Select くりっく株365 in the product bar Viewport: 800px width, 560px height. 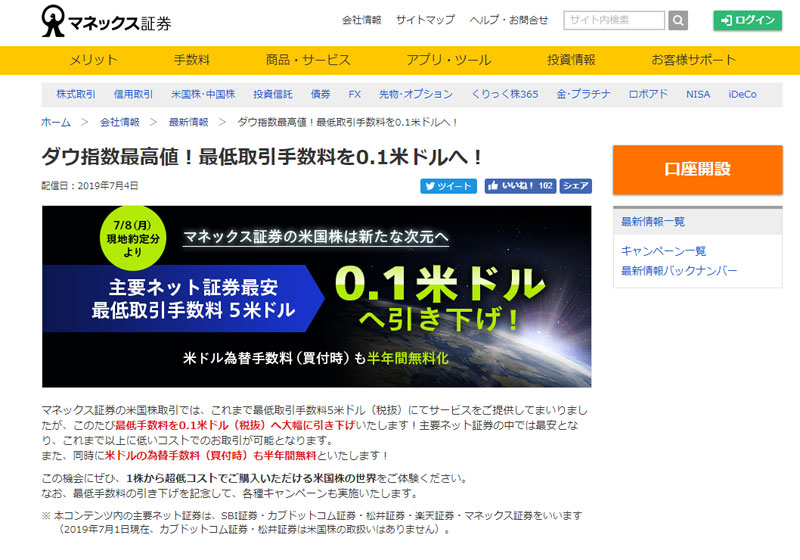point(505,94)
